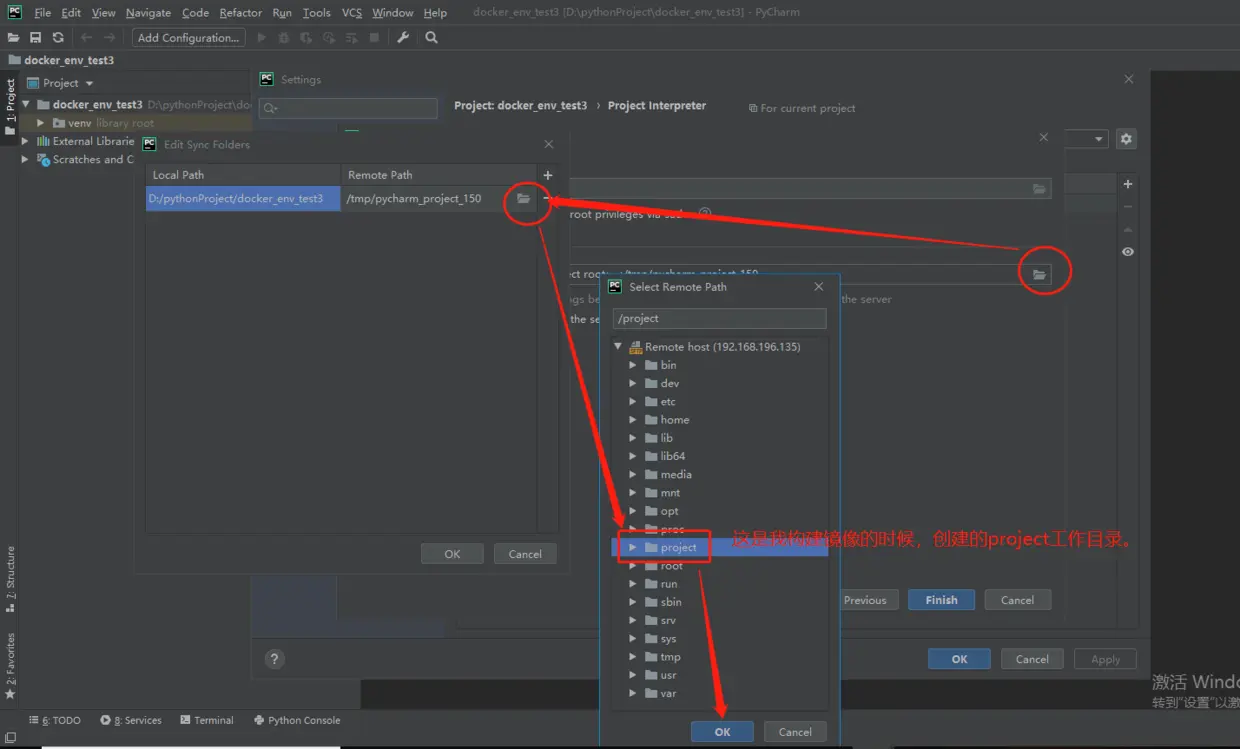
Task: Click Cancel in Select Remote Path dialog
Action: (795, 732)
